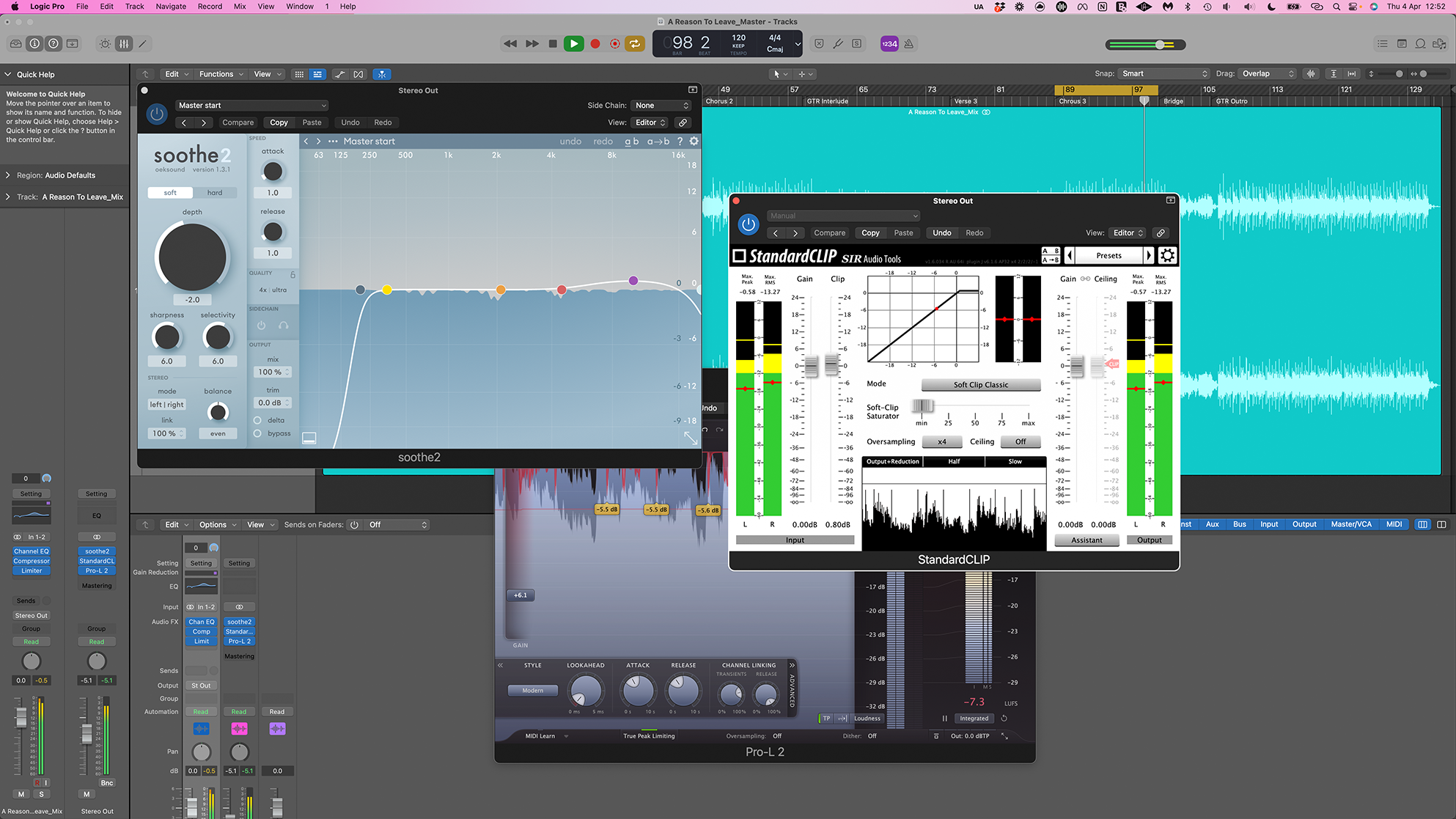The height and width of the screenshot is (819, 1456).
Task: Expand Region: Audio Defaults inspector section
Action: [x=8, y=175]
